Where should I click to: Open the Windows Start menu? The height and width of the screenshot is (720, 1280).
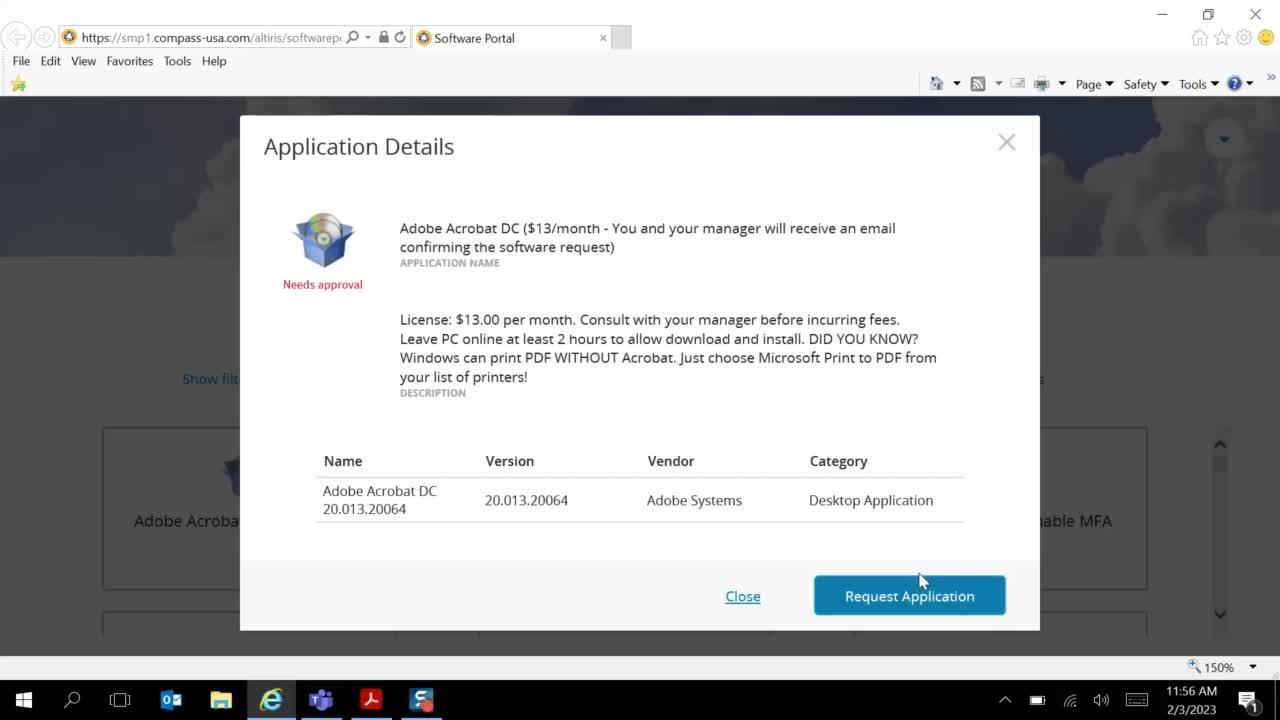[x=24, y=700]
